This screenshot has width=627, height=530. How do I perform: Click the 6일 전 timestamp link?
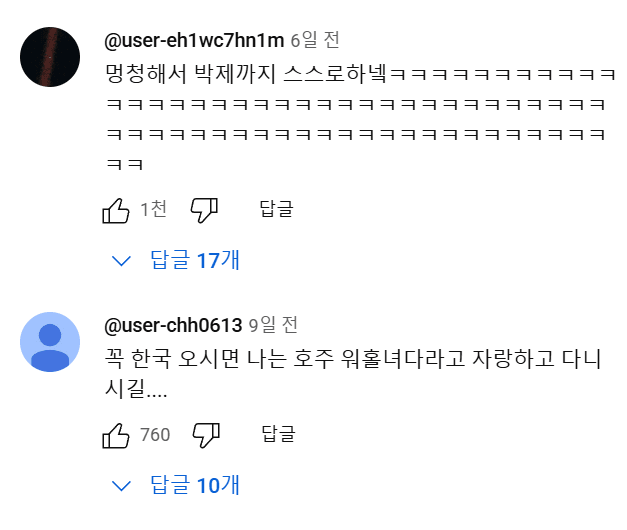pos(314,40)
